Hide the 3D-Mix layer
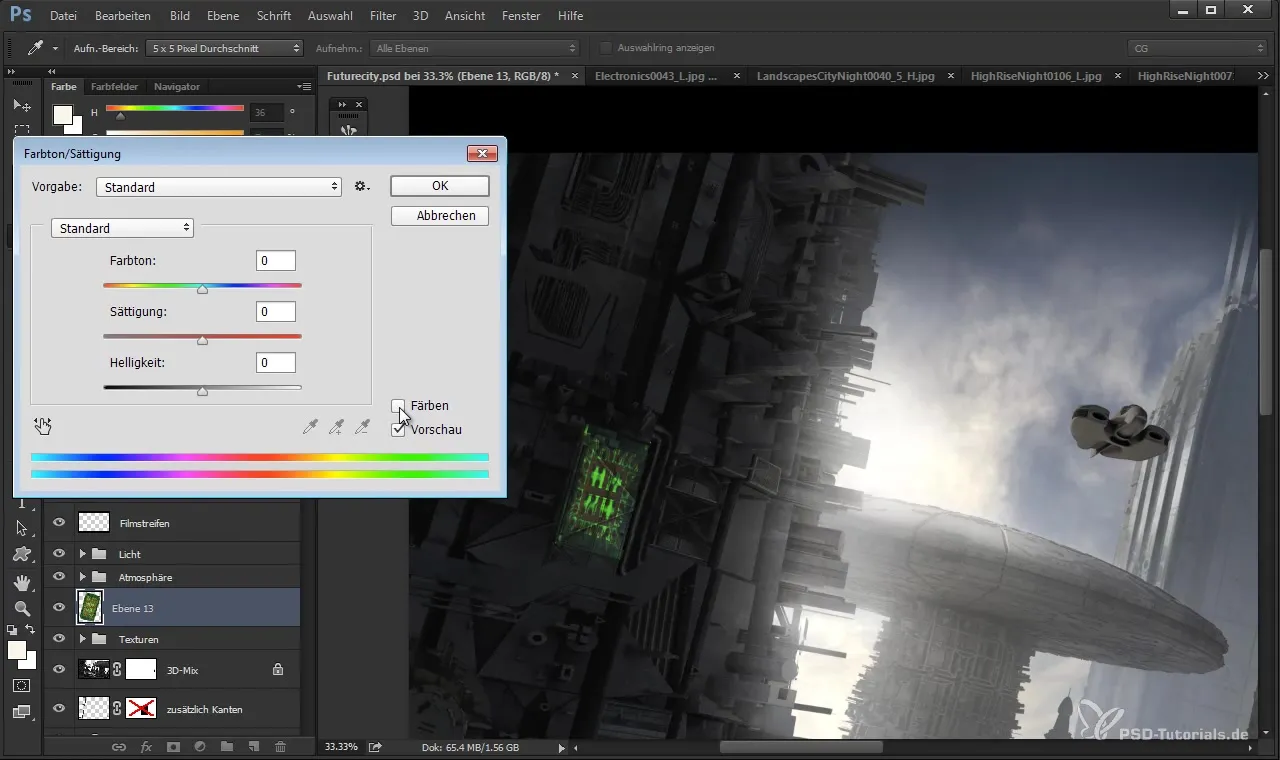The width and height of the screenshot is (1280, 760). pos(59,669)
